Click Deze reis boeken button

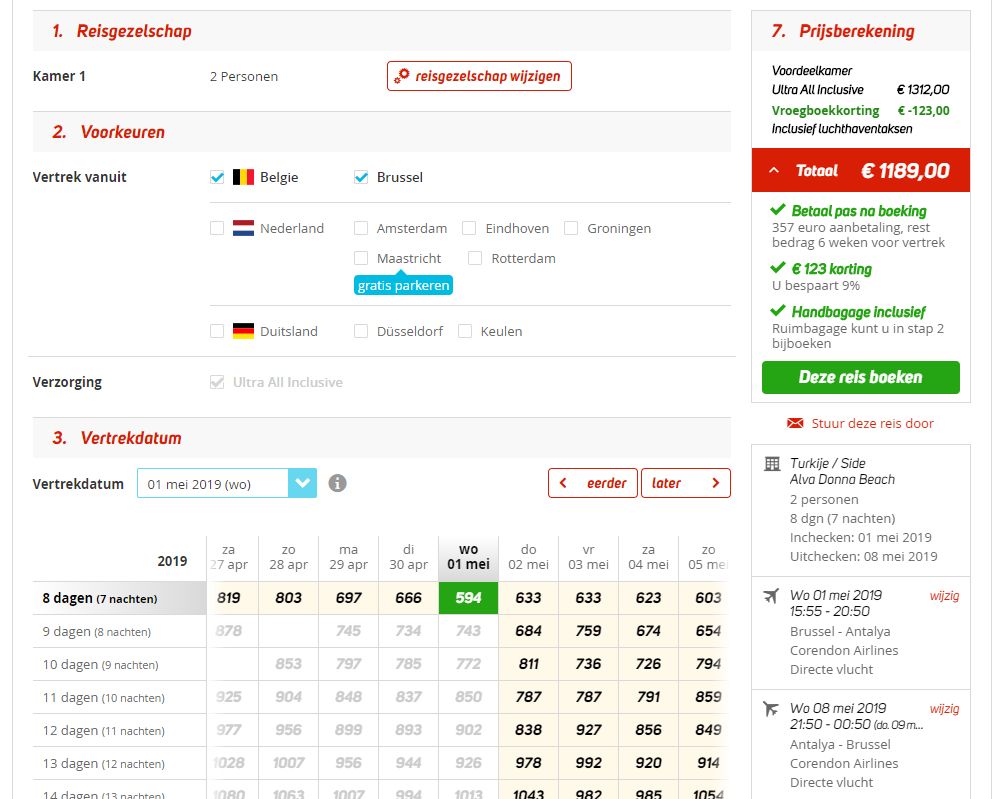[x=861, y=377]
